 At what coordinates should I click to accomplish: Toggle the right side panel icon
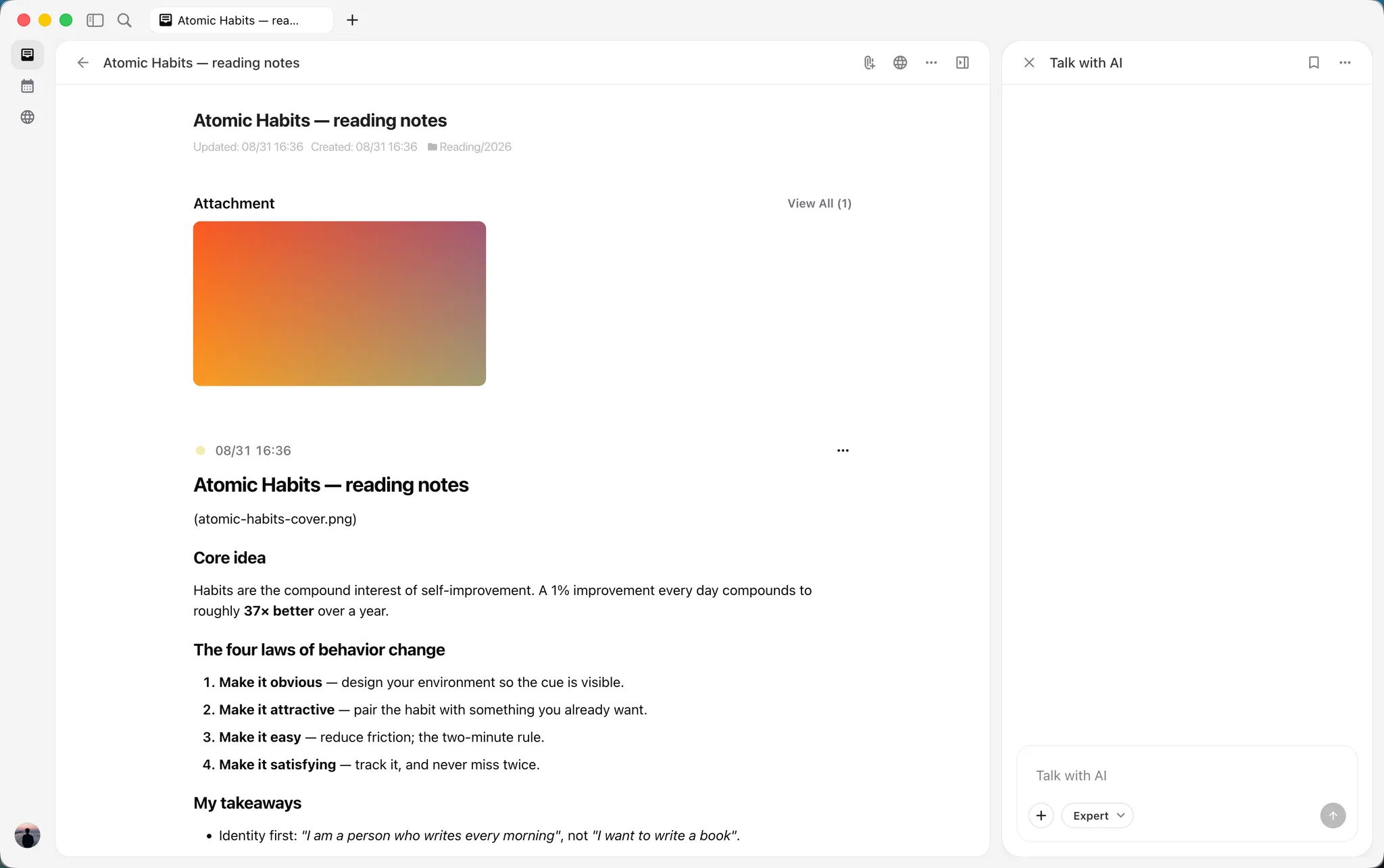click(x=962, y=63)
